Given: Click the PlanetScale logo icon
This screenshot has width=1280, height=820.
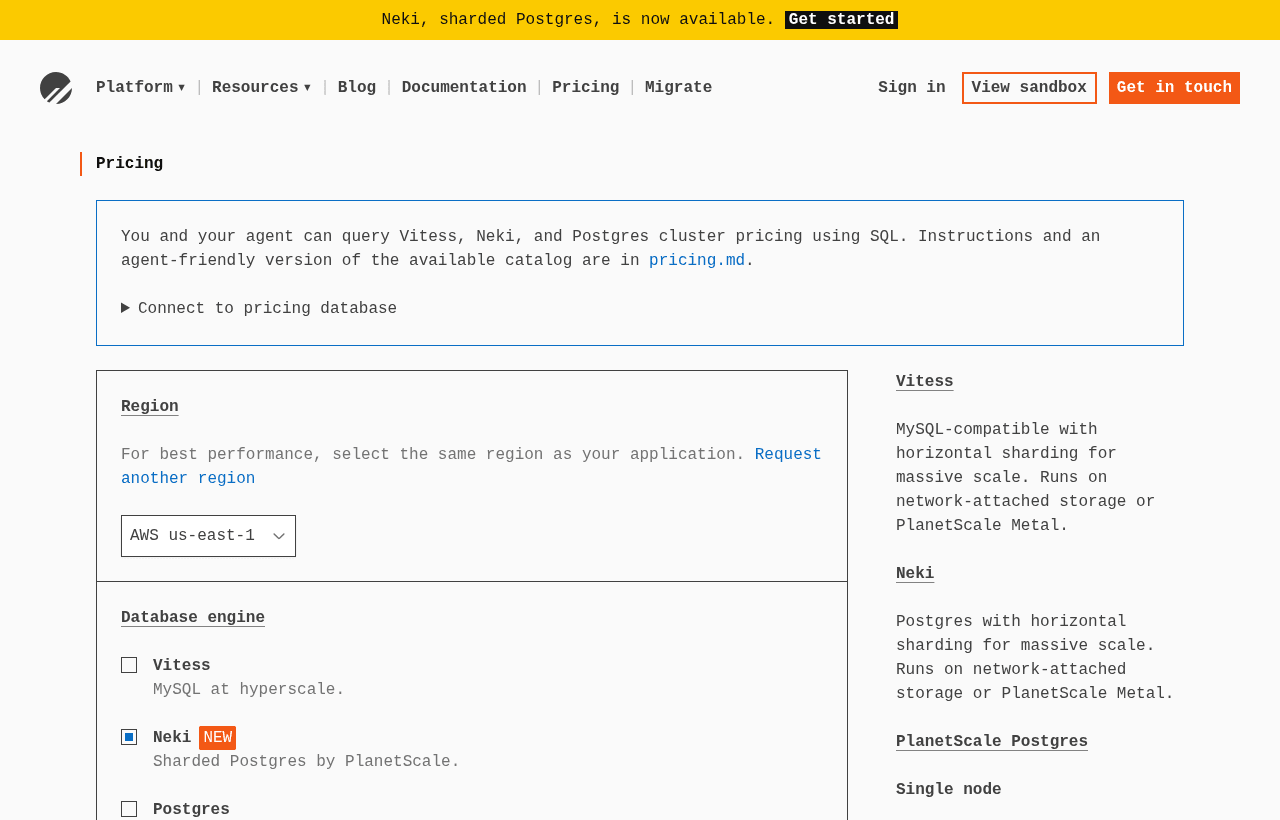Looking at the screenshot, I should click(x=56, y=88).
